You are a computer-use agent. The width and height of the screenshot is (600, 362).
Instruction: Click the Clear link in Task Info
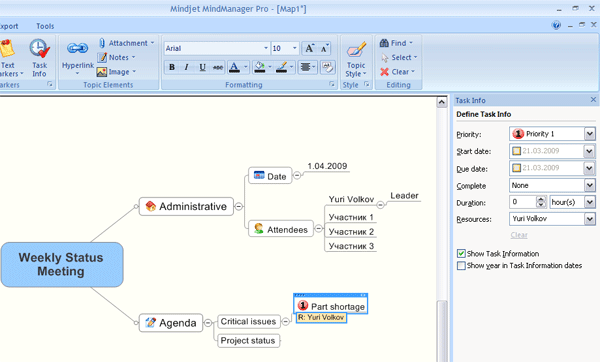[519, 235]
